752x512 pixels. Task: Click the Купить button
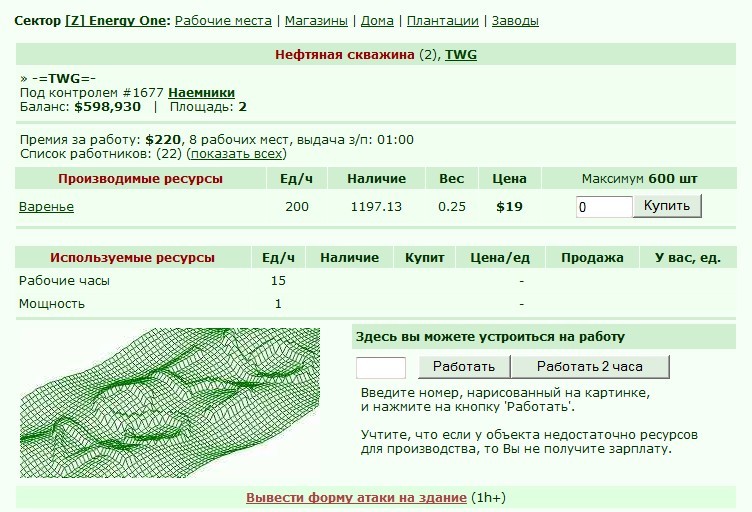point(667,206)
